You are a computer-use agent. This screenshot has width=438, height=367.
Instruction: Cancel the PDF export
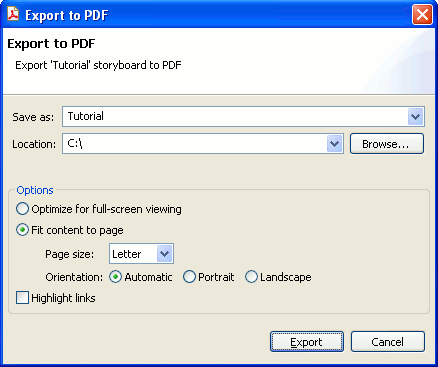click(388, 342)
